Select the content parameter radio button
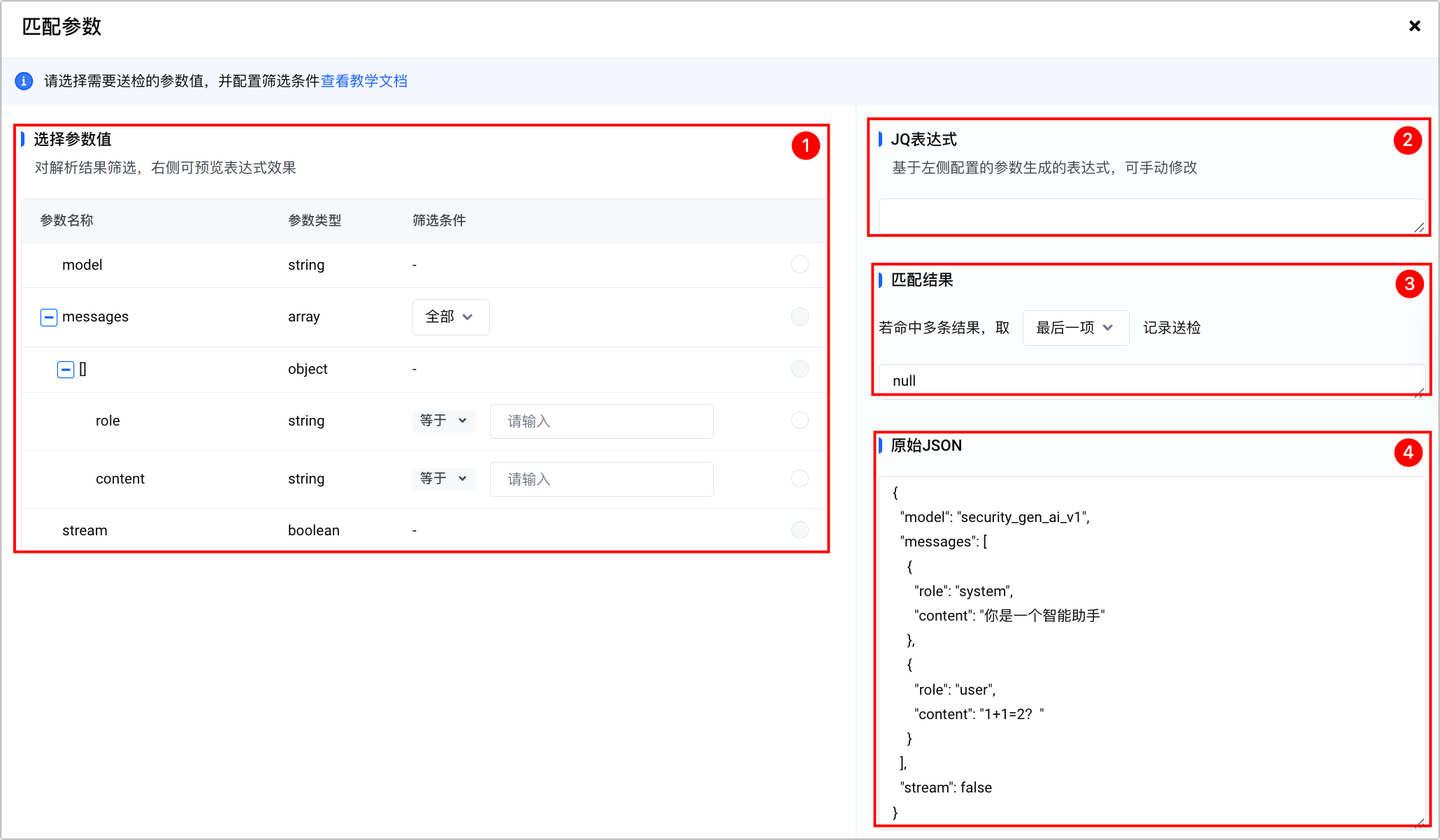Image resolution: width=1440 pixels, height=840 pixels. pyautogui.click(x=800, y=478)
